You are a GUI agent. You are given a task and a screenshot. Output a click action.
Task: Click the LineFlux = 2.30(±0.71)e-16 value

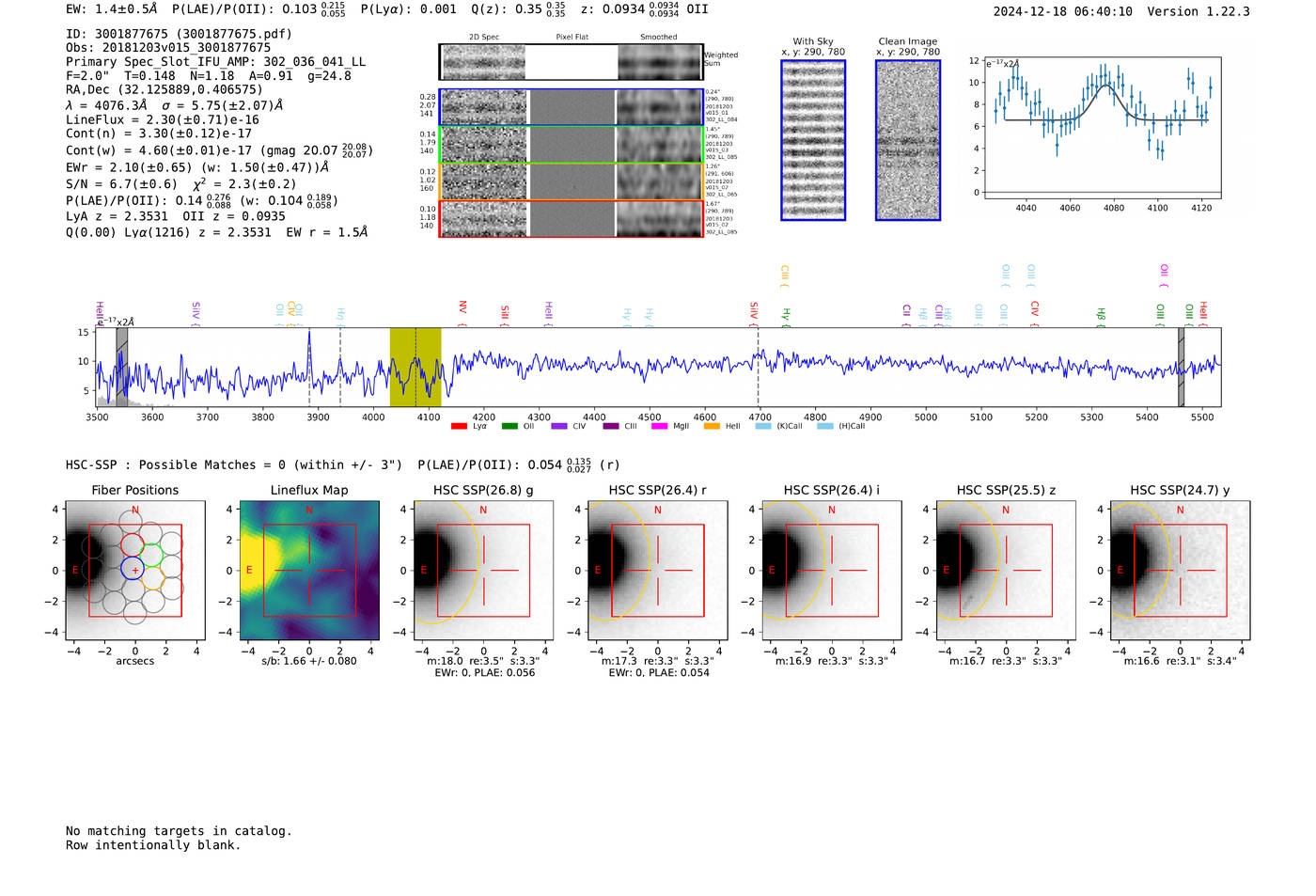pos(163,120)
